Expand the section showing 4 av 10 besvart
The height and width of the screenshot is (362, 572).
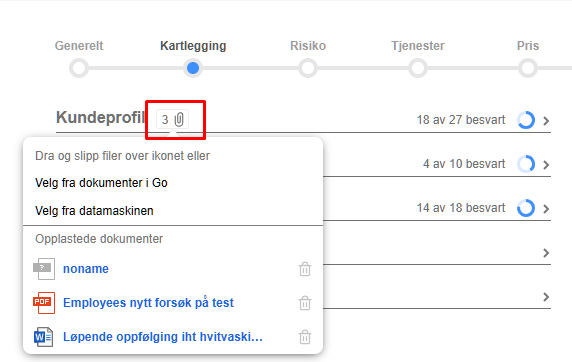coord(546,165)
